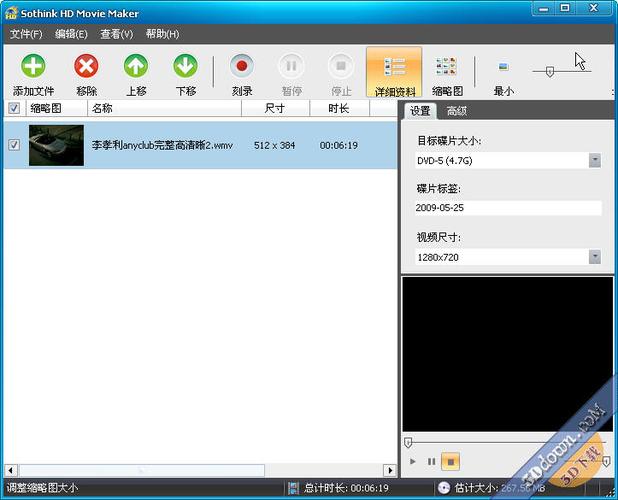Click the 00:06:19 duration cell

(x=339, y=145)
